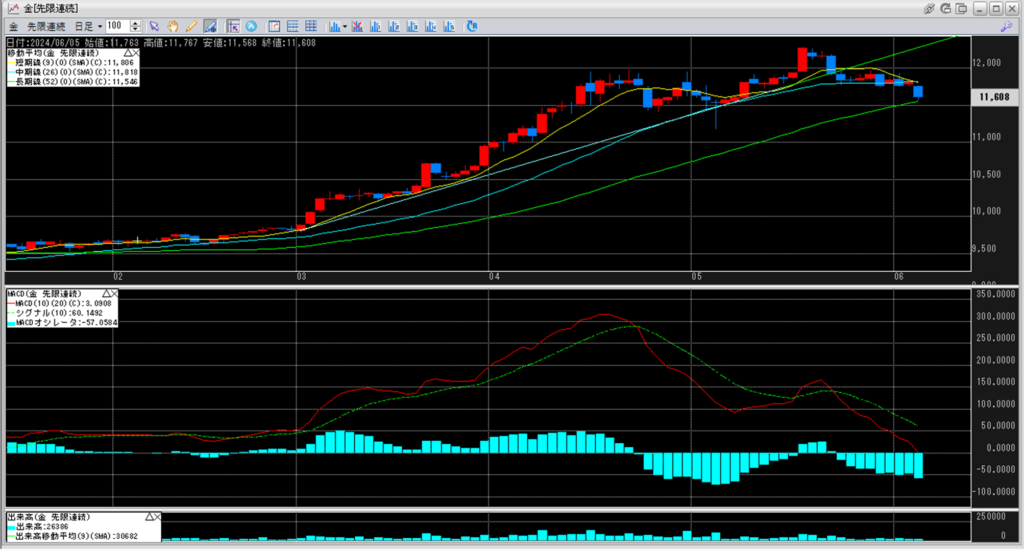This screenshot has width=1024, height=550.
Task: Toggle the trendline edit mode button
Action: pos(208,25)
